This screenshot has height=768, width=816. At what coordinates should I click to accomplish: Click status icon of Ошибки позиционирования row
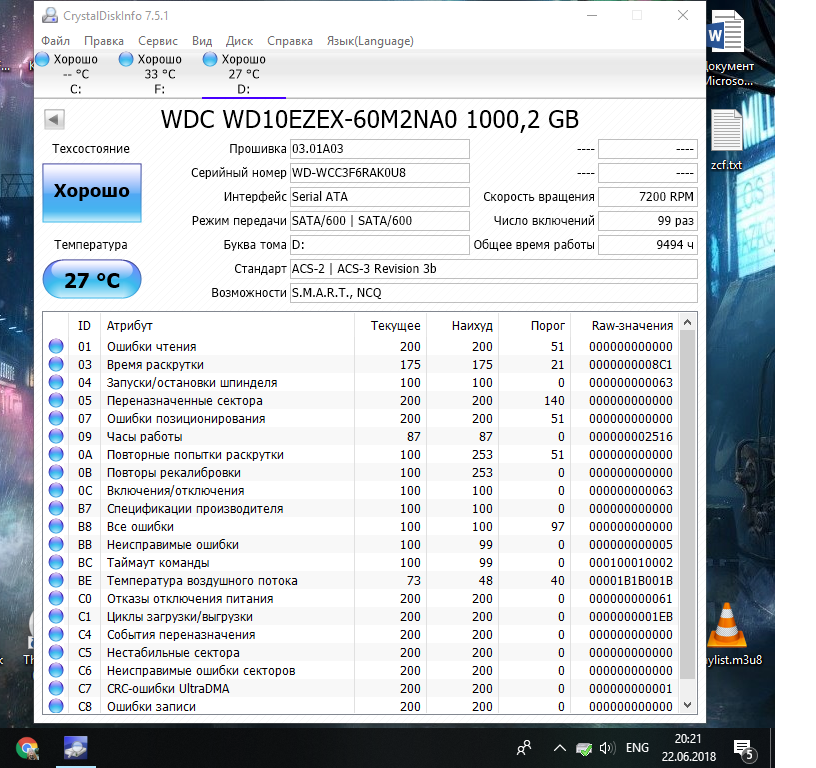click(x=56, y=418)
